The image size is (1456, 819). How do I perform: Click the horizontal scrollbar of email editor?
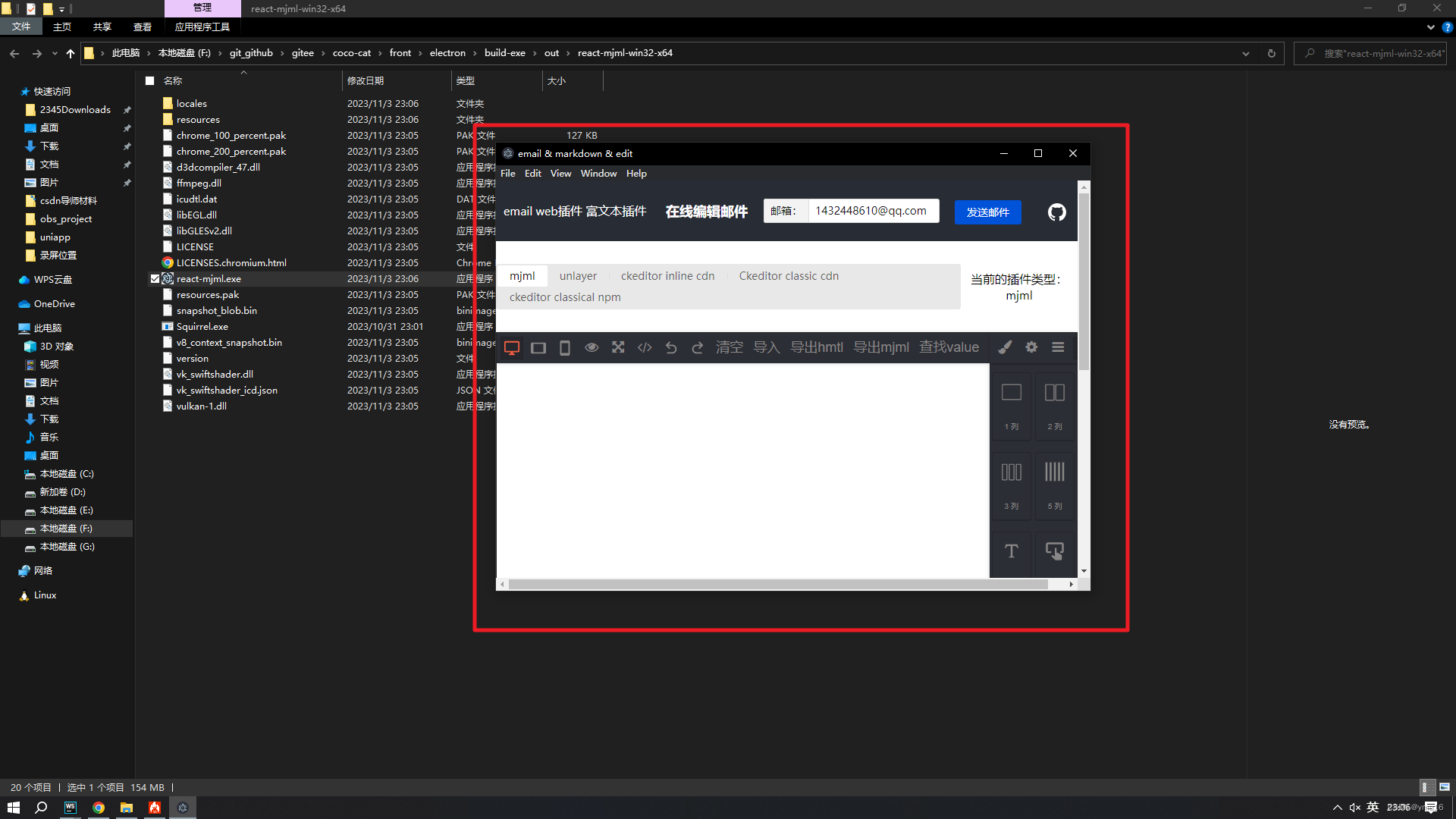coord(778,584)
